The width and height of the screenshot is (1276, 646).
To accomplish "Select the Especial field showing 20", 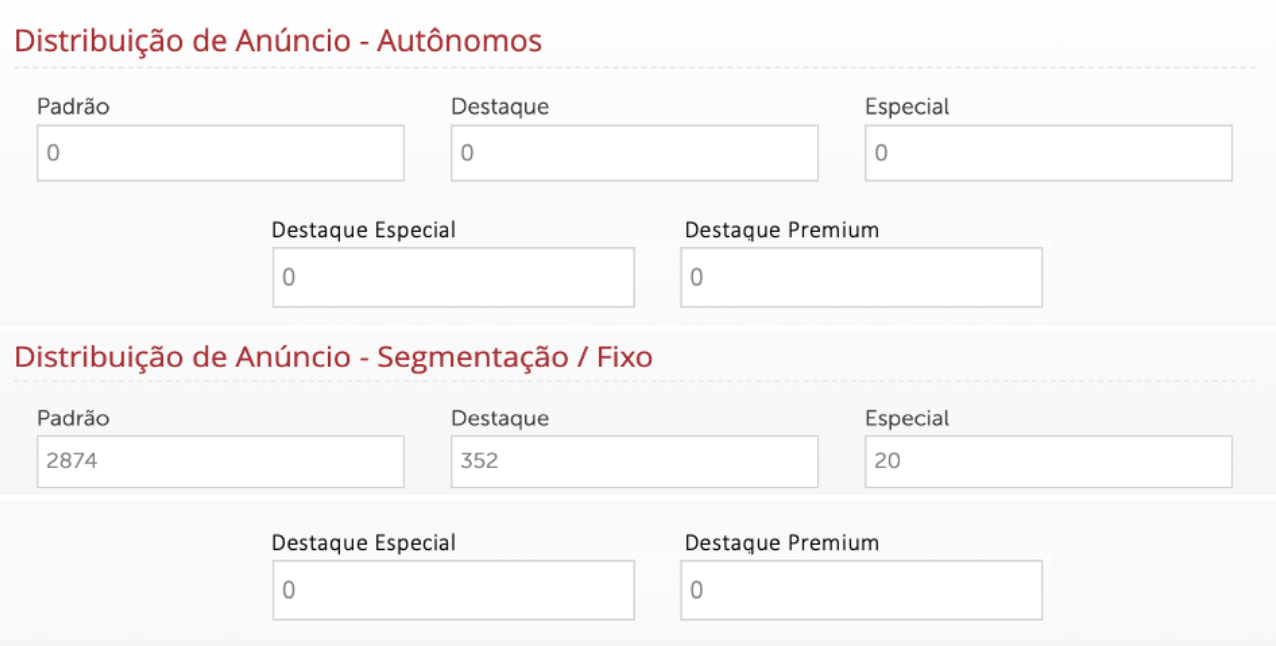I will (x=1048, y=462).
